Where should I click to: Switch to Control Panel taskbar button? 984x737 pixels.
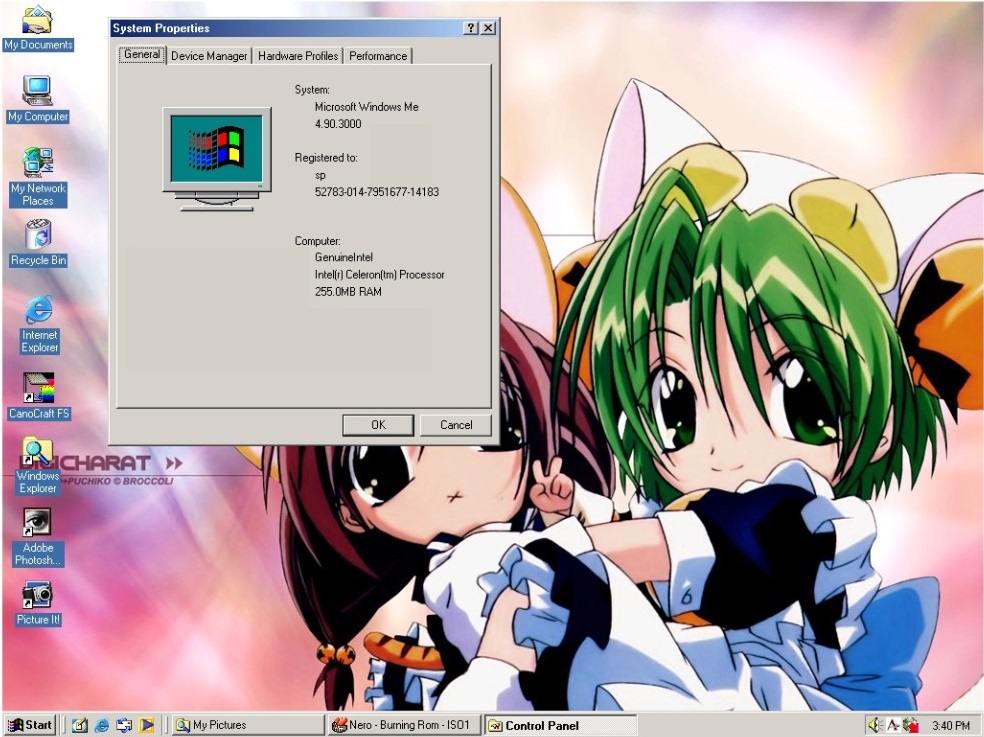560,725
